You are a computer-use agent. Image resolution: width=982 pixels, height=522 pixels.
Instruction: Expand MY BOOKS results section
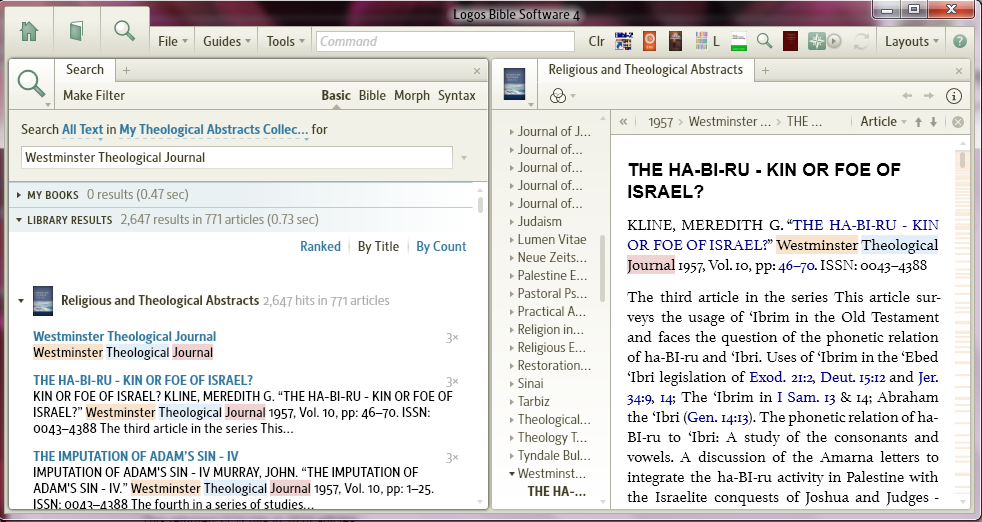coord(19,196)
